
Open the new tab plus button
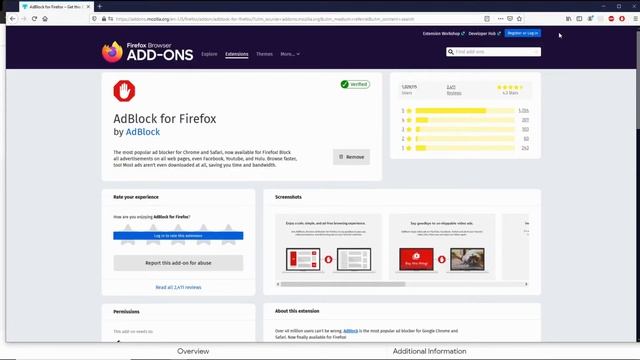pos(100,7)
